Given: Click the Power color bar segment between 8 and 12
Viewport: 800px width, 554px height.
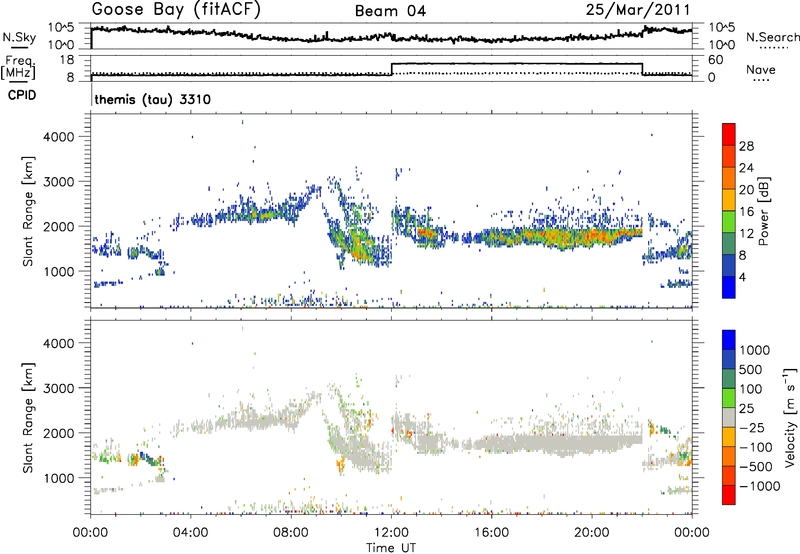Looking at the screenshot, I should (729, 244).
